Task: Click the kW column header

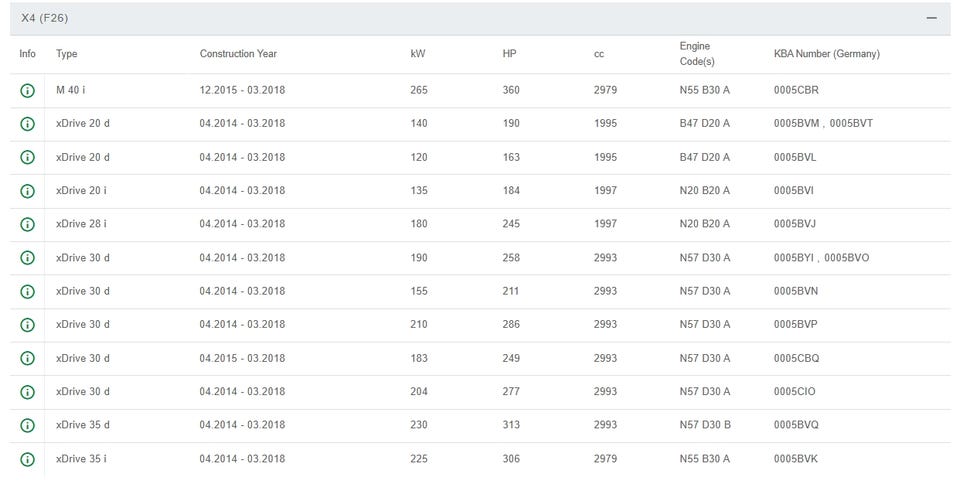Action: 418,54
